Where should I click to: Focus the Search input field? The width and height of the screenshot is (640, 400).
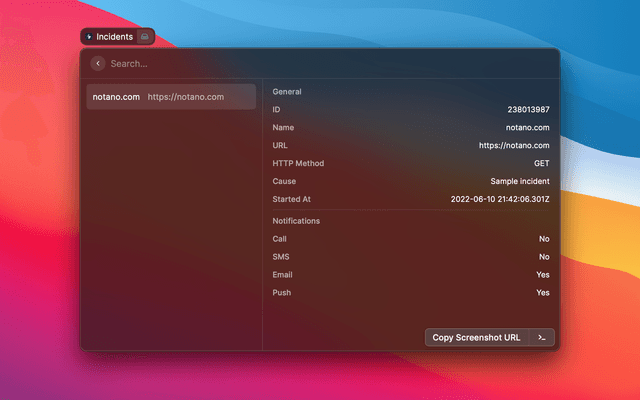300,63
